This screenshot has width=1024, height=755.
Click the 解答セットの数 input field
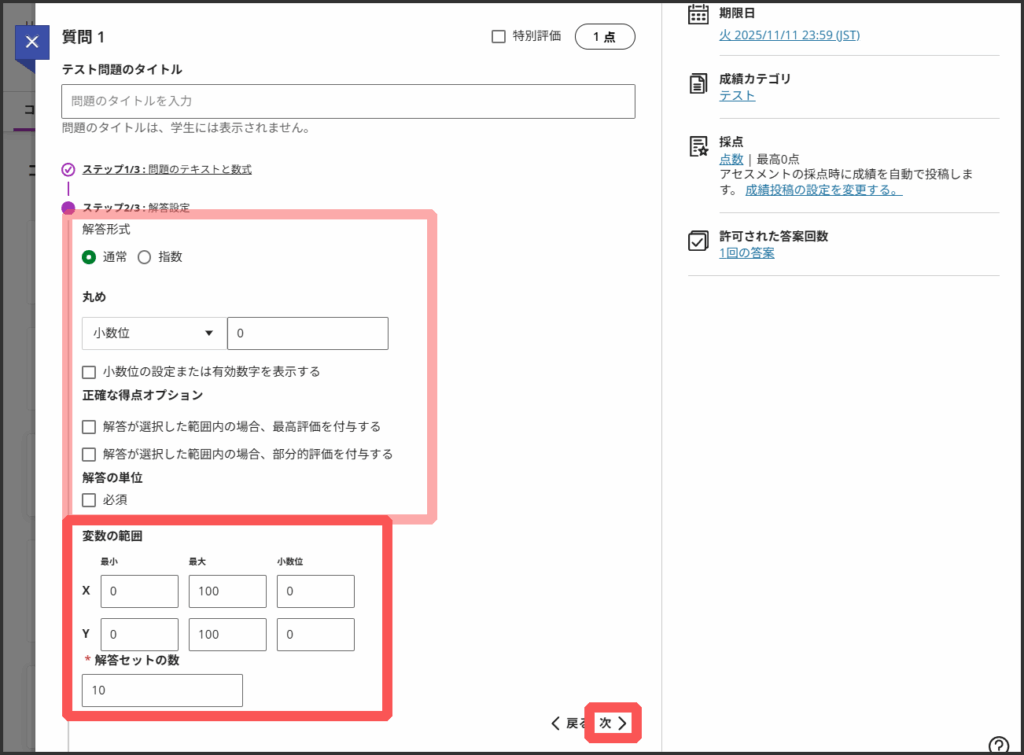[x=162, y=691]
